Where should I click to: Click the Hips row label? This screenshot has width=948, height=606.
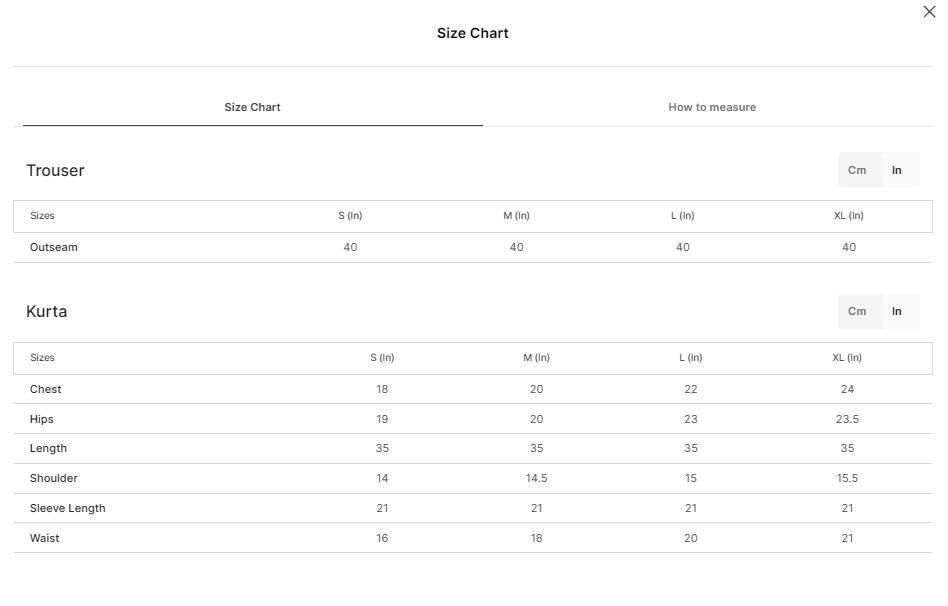[42, 419]
